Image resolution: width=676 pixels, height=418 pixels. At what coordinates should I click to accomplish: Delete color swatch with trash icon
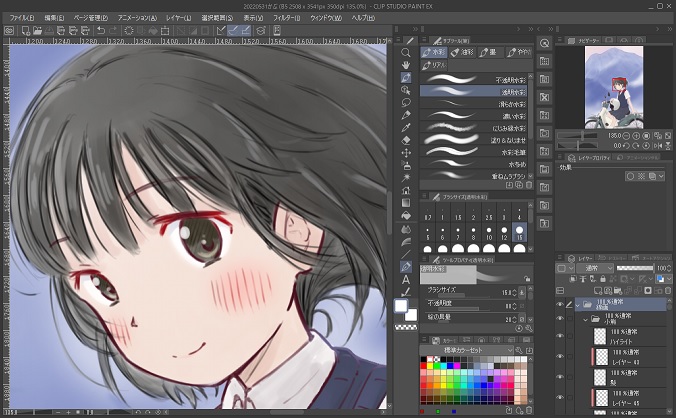pos(529,411)
